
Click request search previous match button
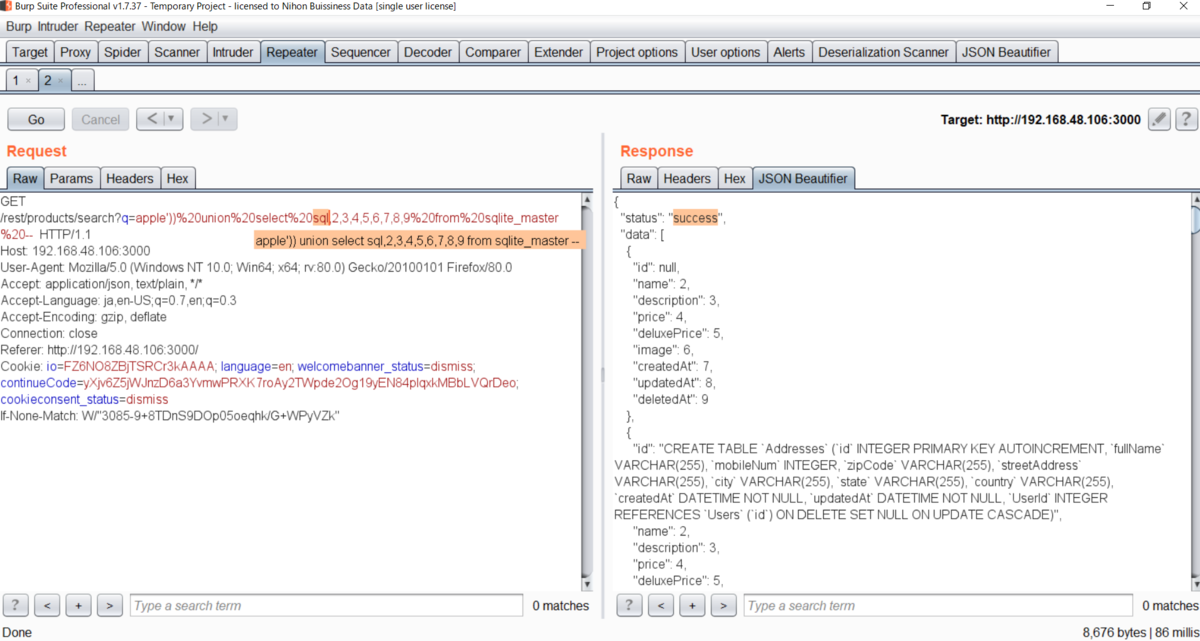pos(47,605)
